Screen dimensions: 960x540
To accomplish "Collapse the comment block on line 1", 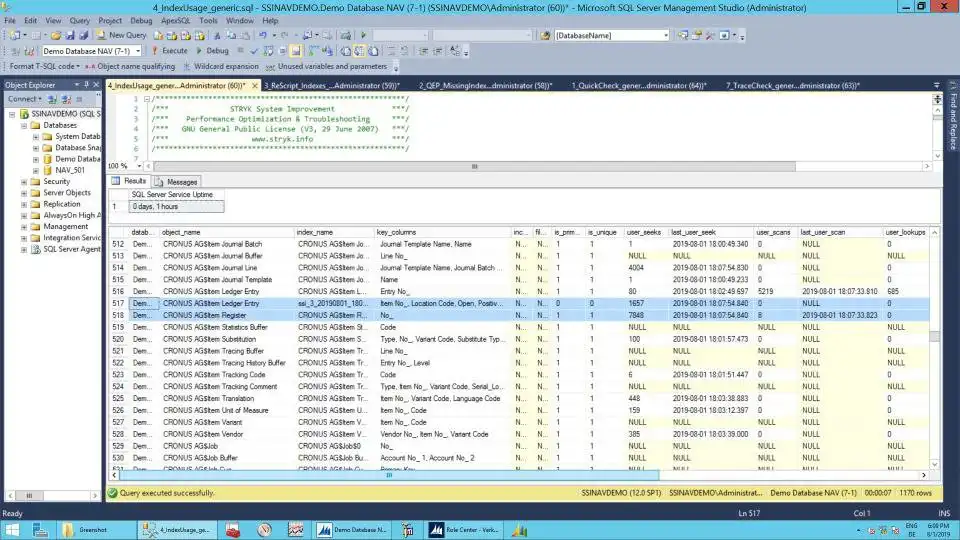I will coord(147,99).
